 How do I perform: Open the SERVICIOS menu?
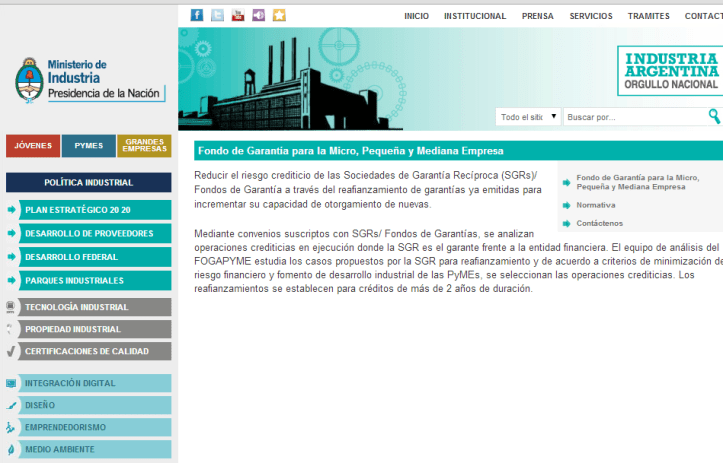pyautogui.click(x=591, y=16)
